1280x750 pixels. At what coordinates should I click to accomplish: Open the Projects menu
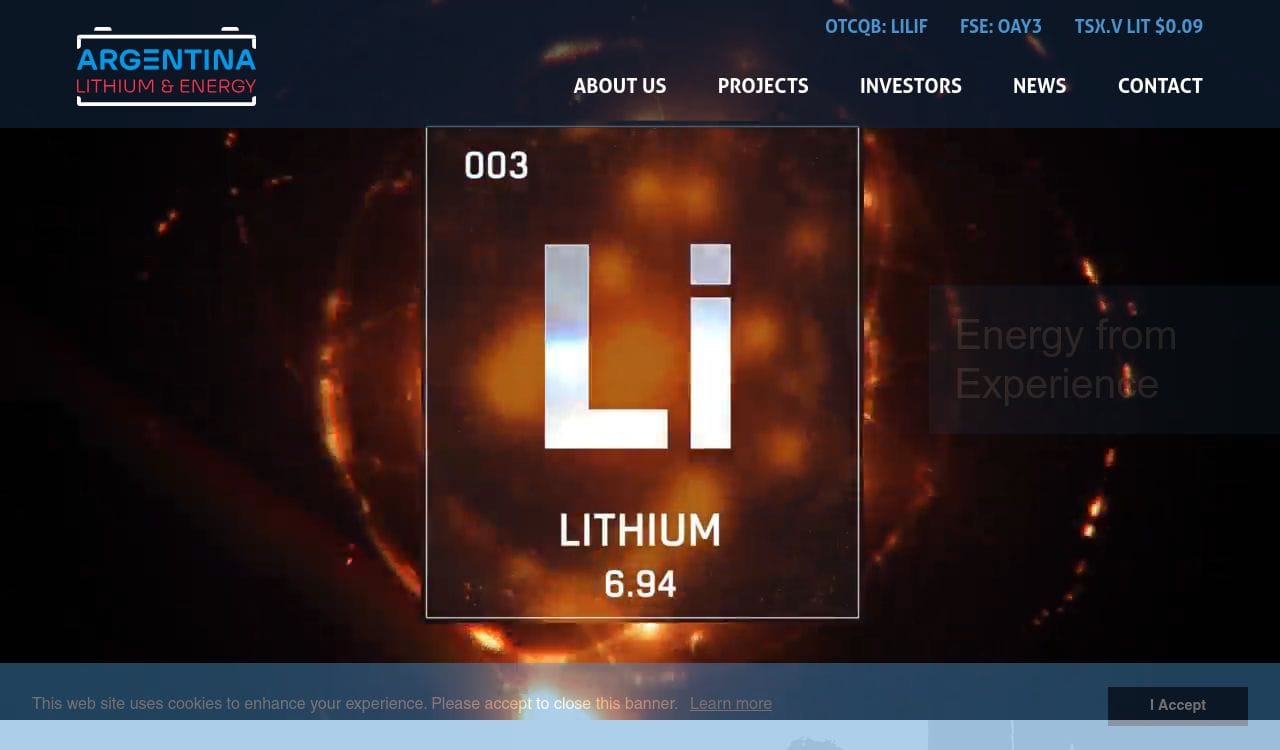(x=762, y=86)
